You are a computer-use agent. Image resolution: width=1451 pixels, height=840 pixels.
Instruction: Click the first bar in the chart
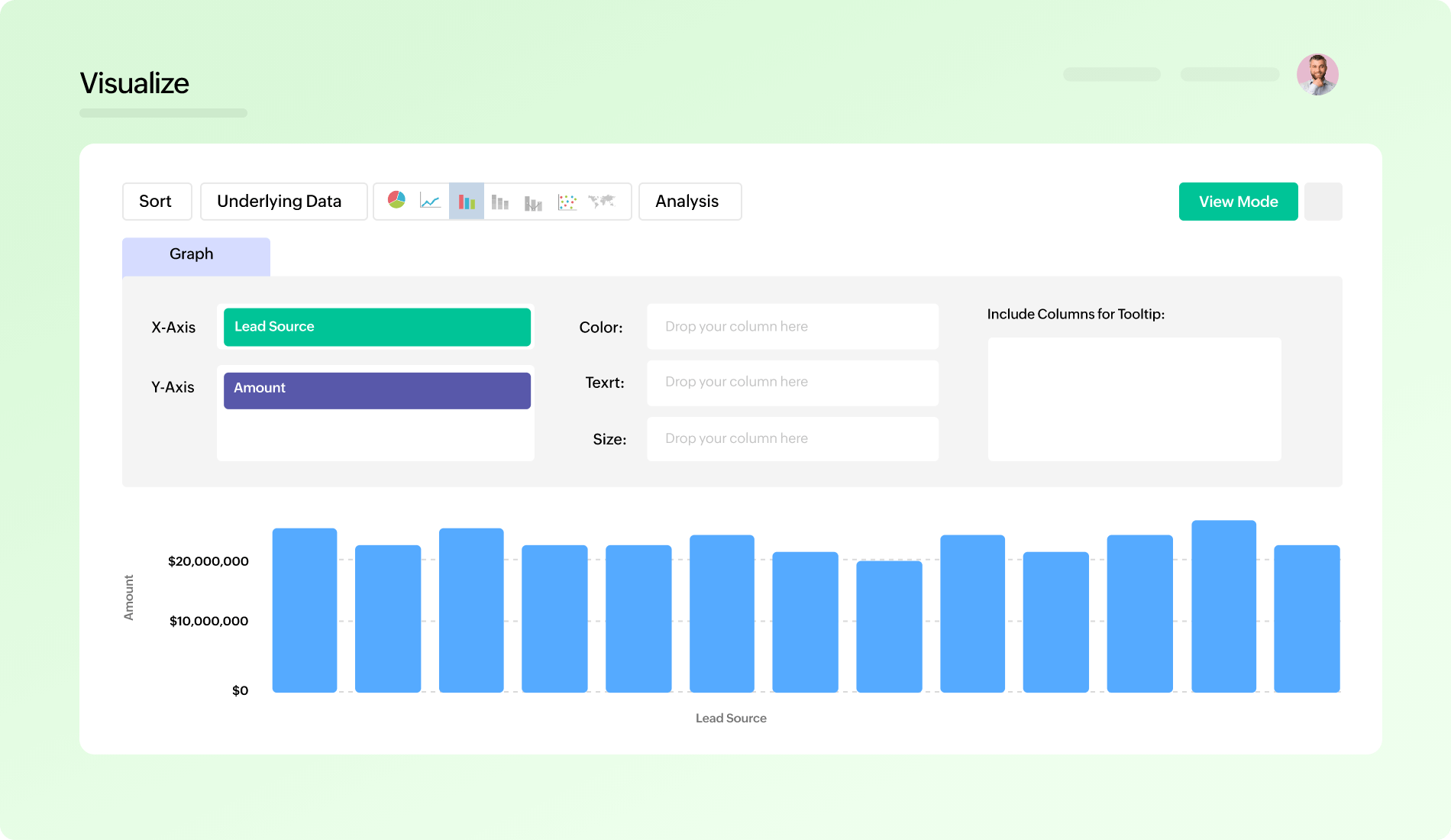pos(305,610)
